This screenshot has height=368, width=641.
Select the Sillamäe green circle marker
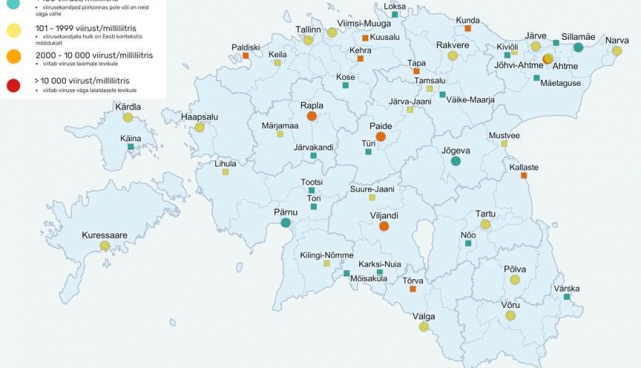578,47
